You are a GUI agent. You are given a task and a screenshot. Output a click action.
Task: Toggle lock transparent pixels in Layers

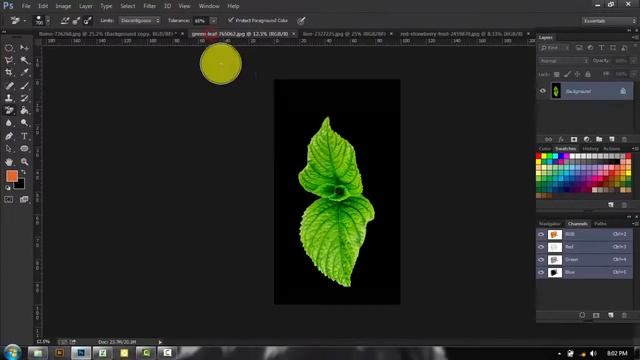click(x=557, y=74)
